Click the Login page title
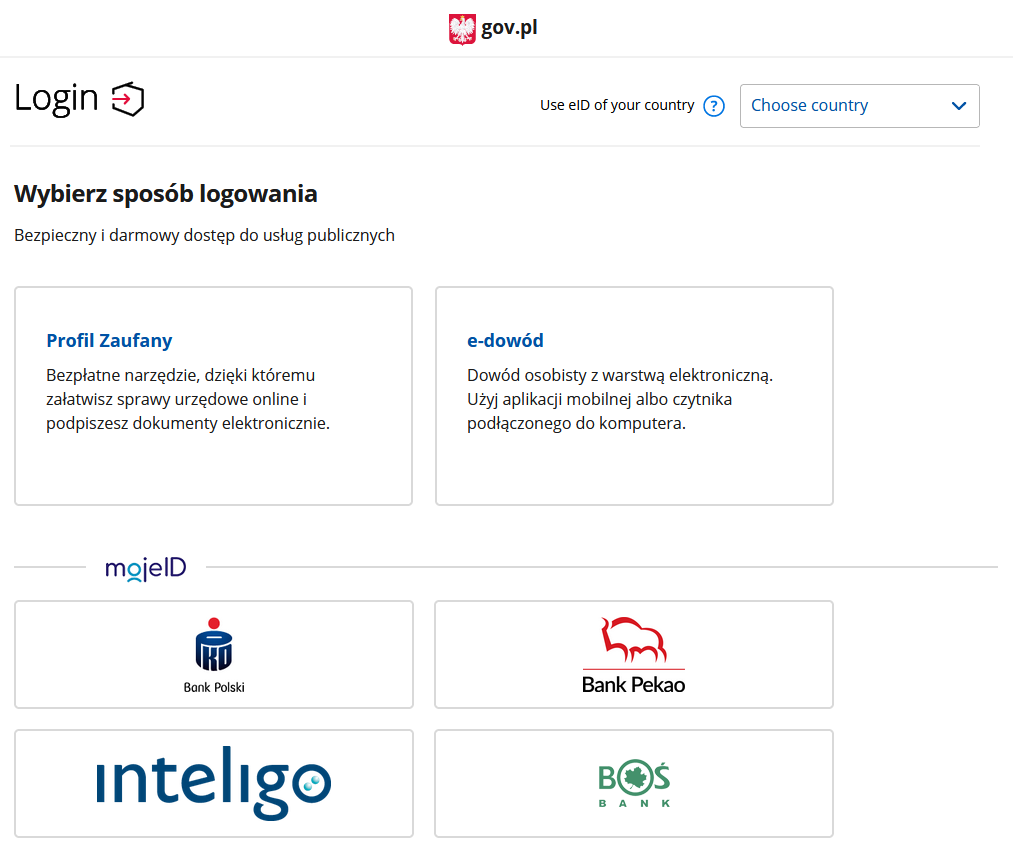1013x843 pixels. point(56,98)
